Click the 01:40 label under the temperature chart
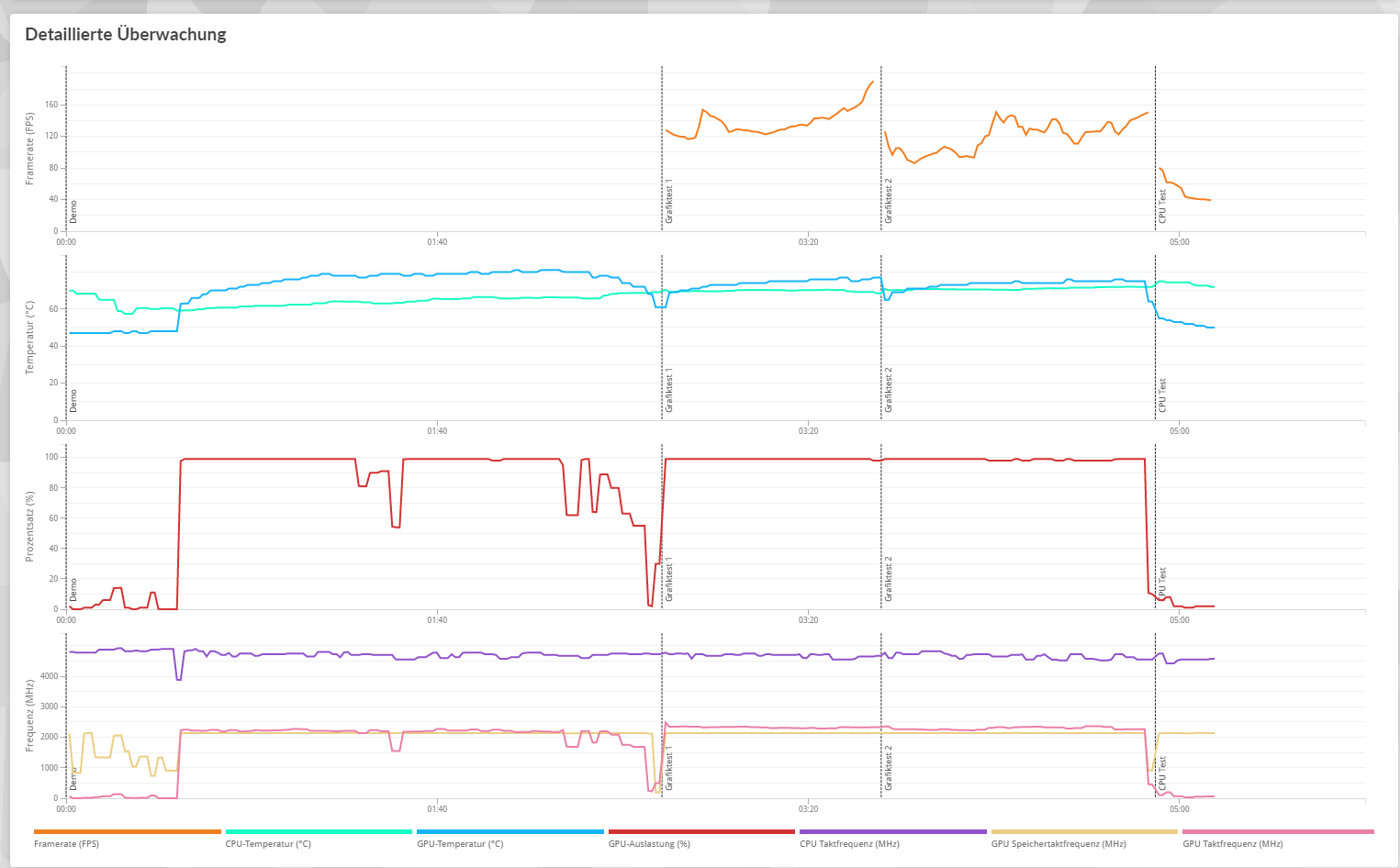The image size is (1400, 868). coord(437,431)
